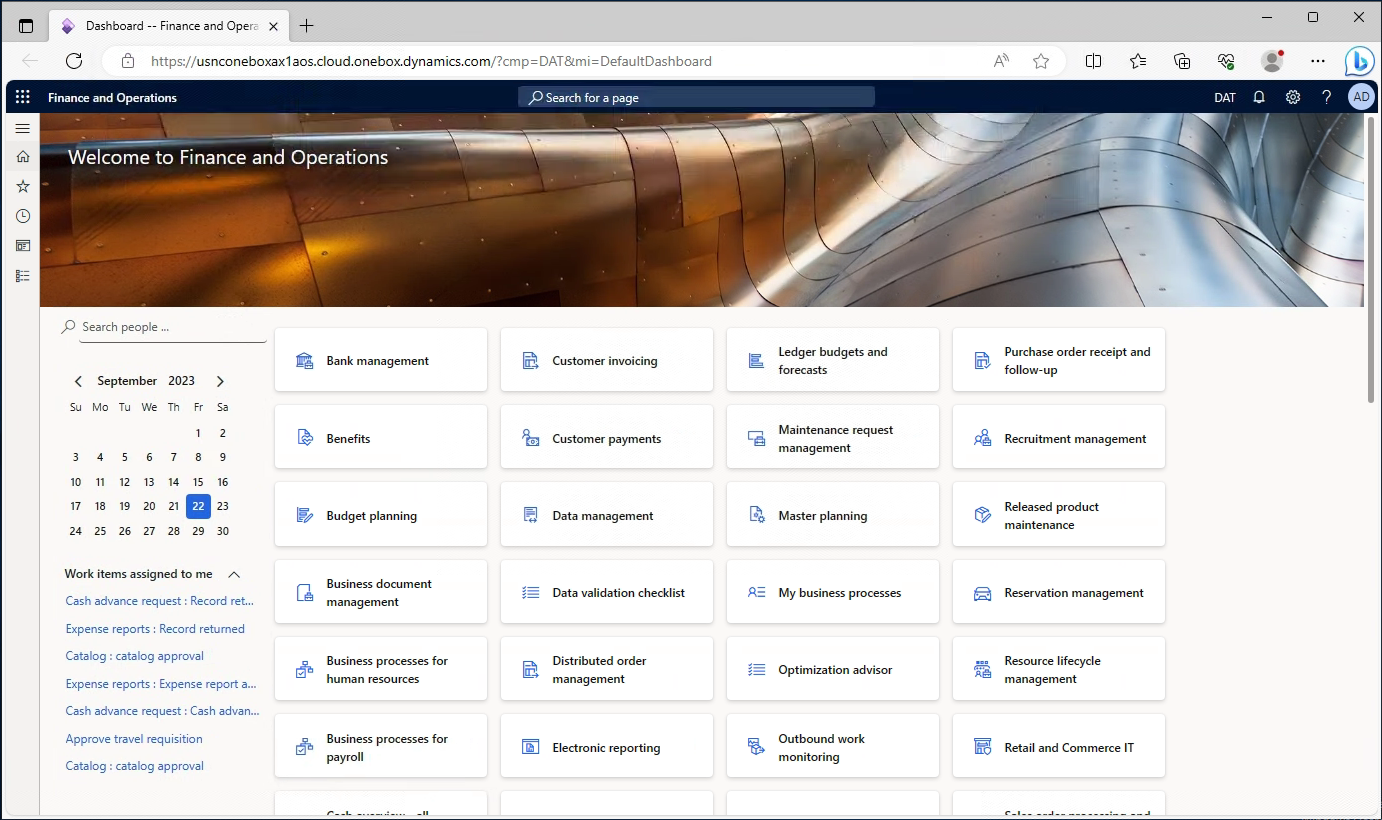Click the Bank management tile icon
1382x820 pixels.
[305, 361]
